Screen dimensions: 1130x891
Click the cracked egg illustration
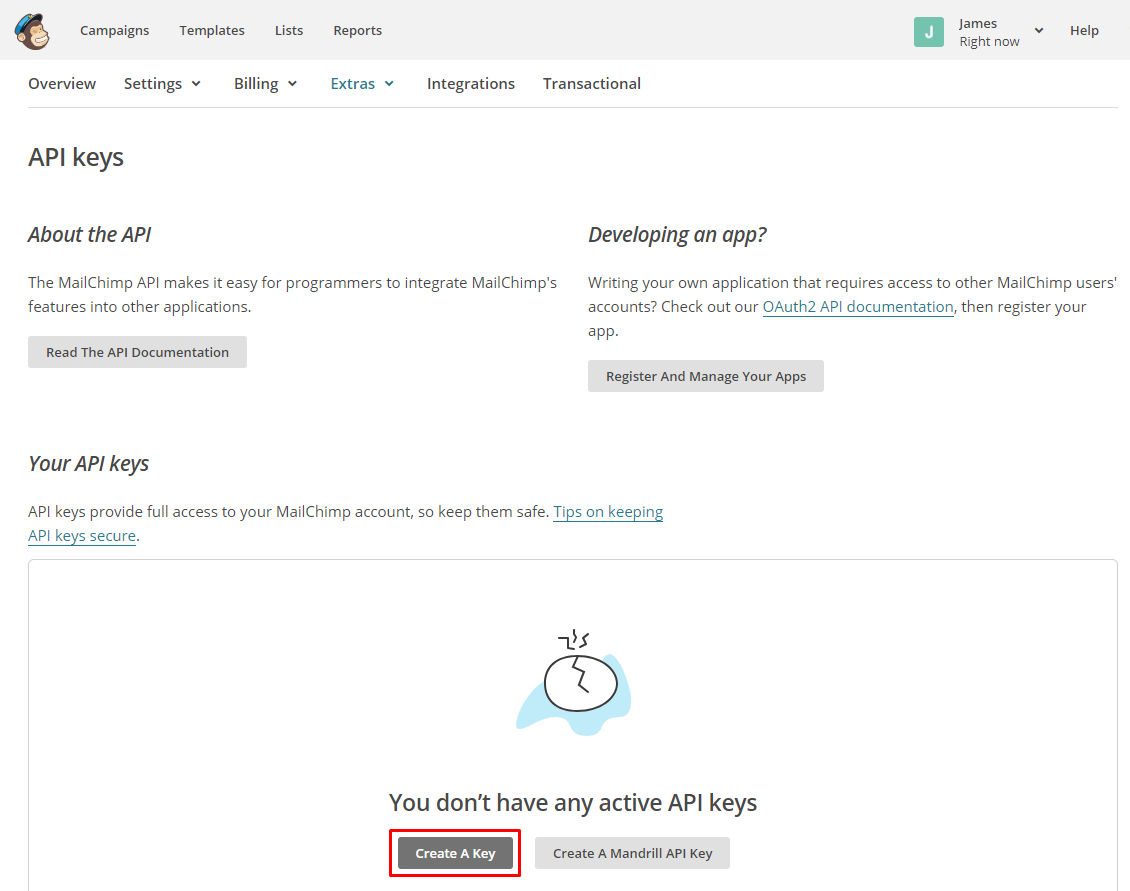point(574,683)
